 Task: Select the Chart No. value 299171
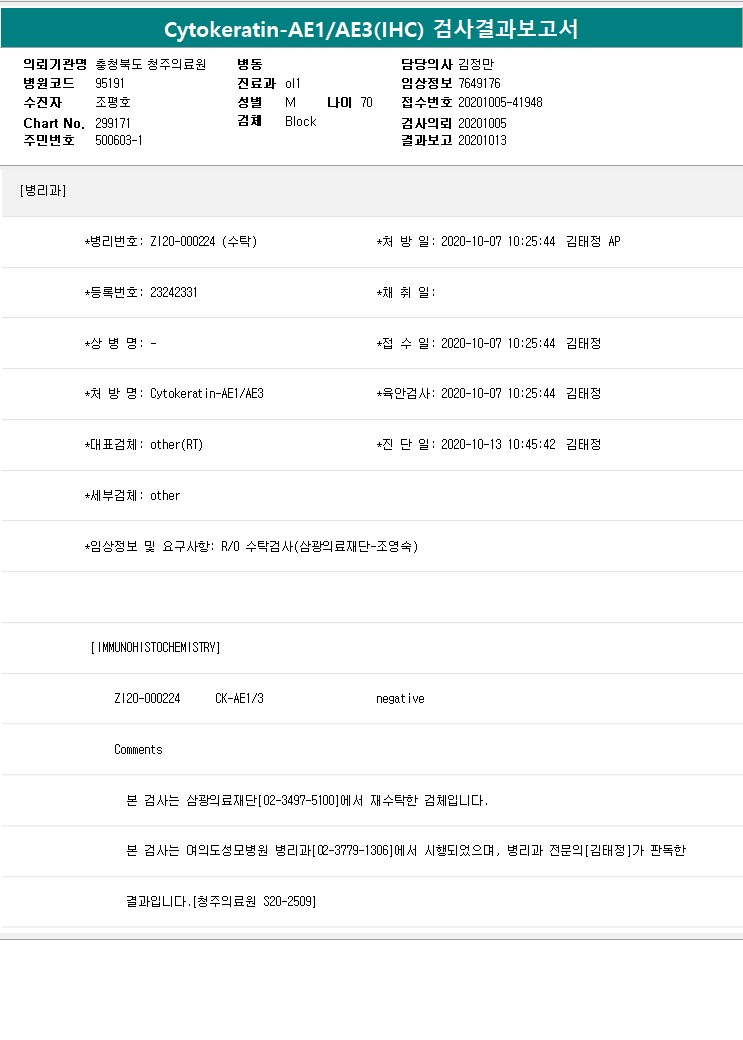pyautogui.click(x=113, y=122)
